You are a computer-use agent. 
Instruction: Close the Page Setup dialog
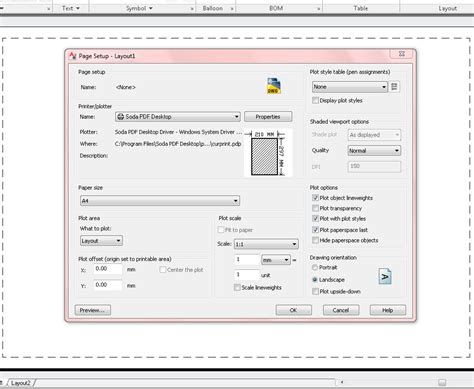coord(402,54)
